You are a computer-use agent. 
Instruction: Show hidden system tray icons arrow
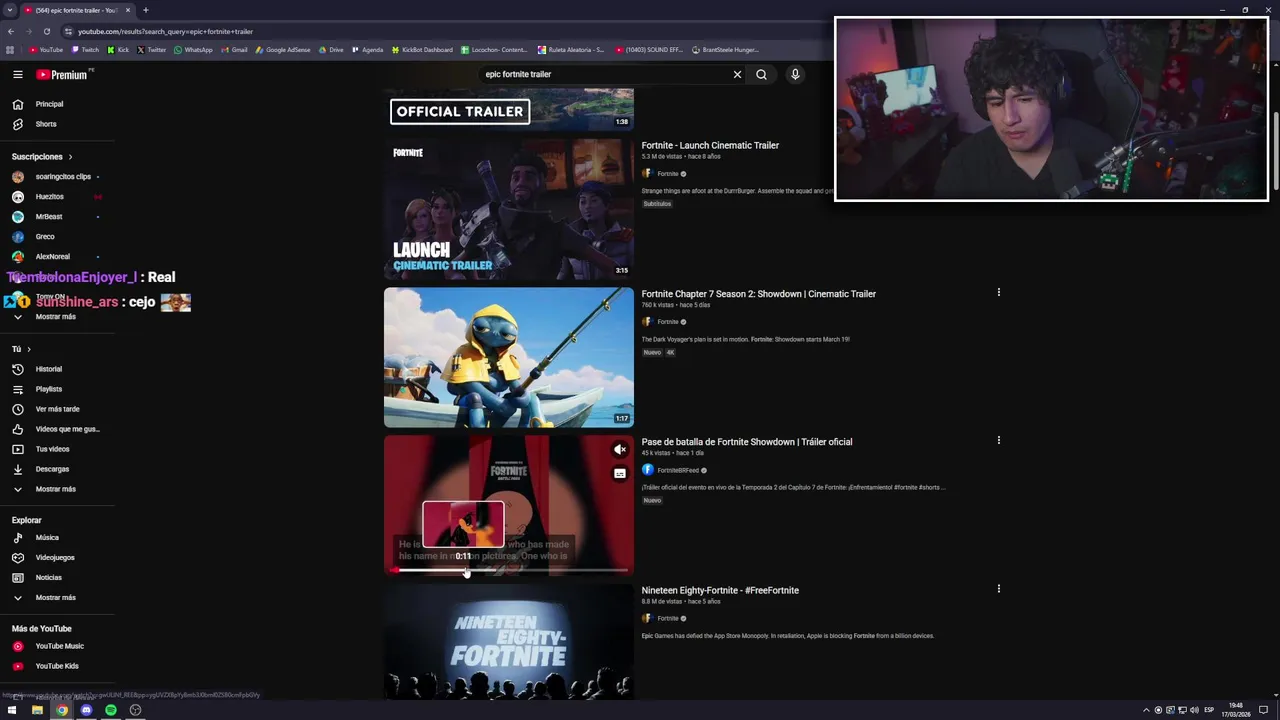(1146, 710)
